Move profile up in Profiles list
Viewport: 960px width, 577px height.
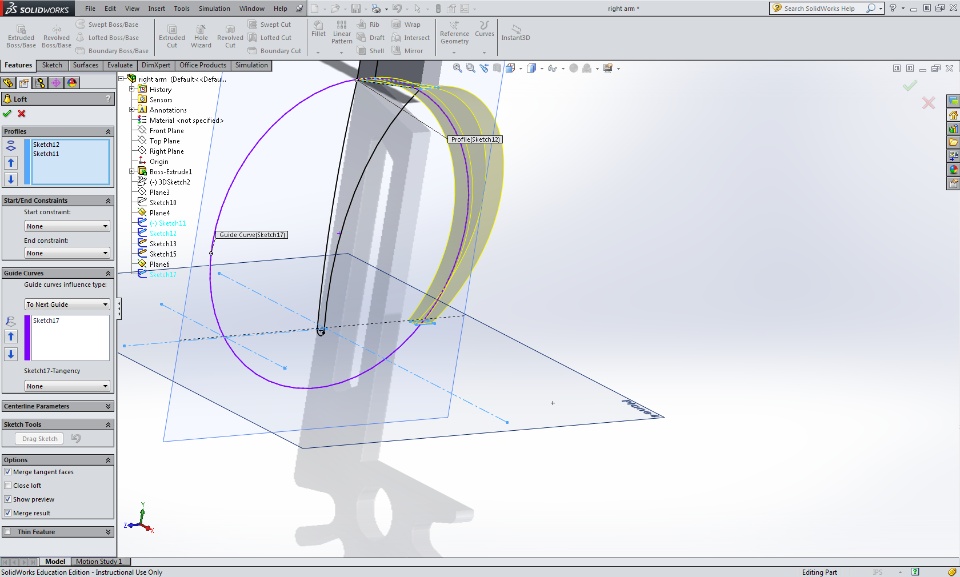(11, 162)
